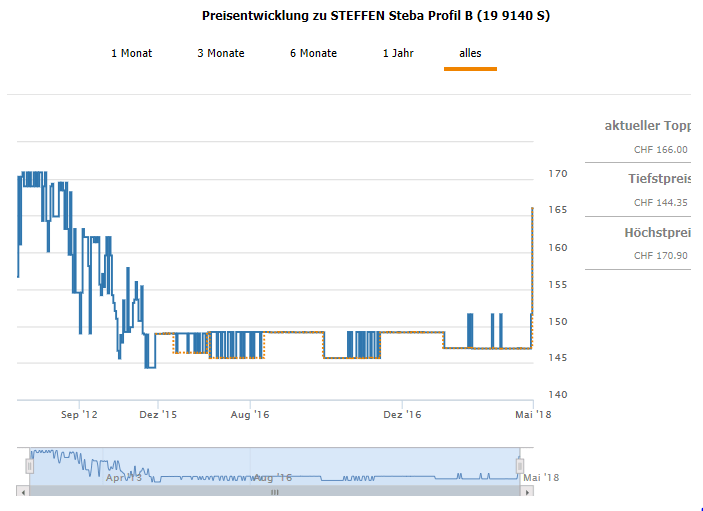
Task: Click the Höchstpreis value CHF 170.90
Action: pyautogui.click(x=661, y=256)
